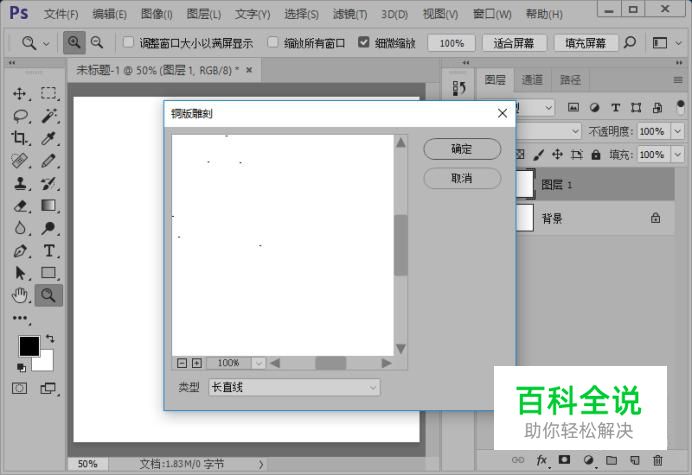Viewport: 692px width, 475px height.
Task: Open the Layers panel options menu
Action: click(678, 80)
